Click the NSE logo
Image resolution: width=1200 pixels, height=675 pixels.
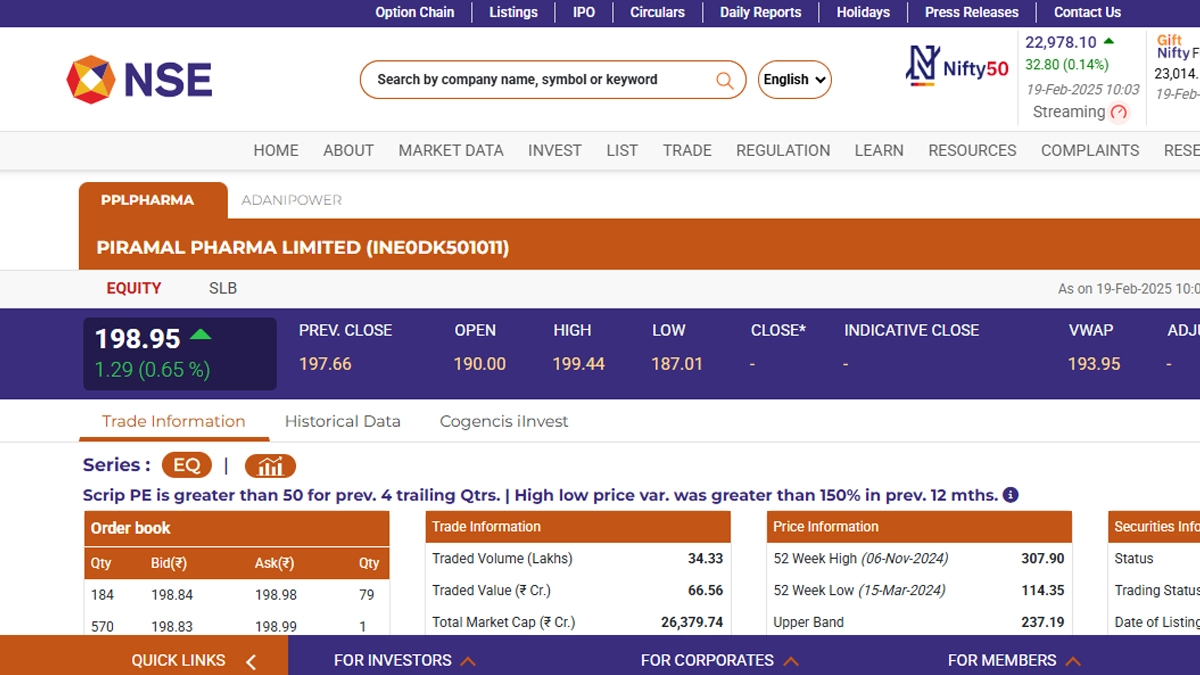tap(139, 80)
